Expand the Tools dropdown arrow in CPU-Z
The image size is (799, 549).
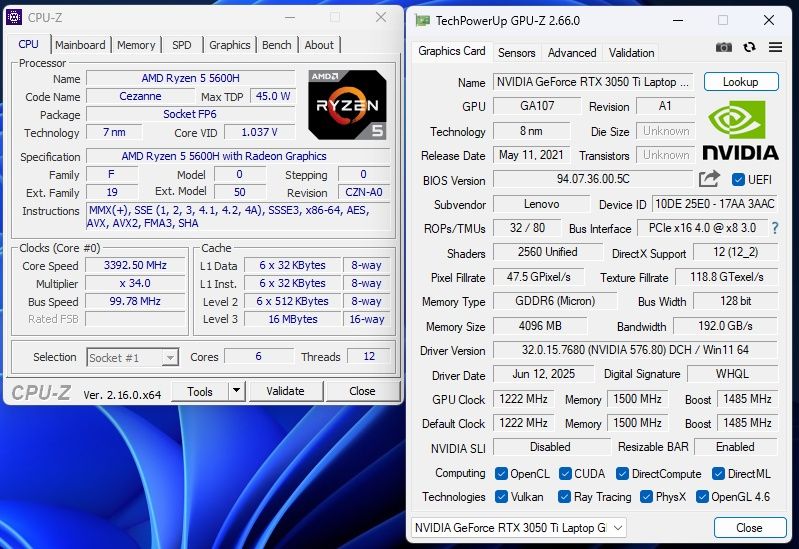point(236,391)
